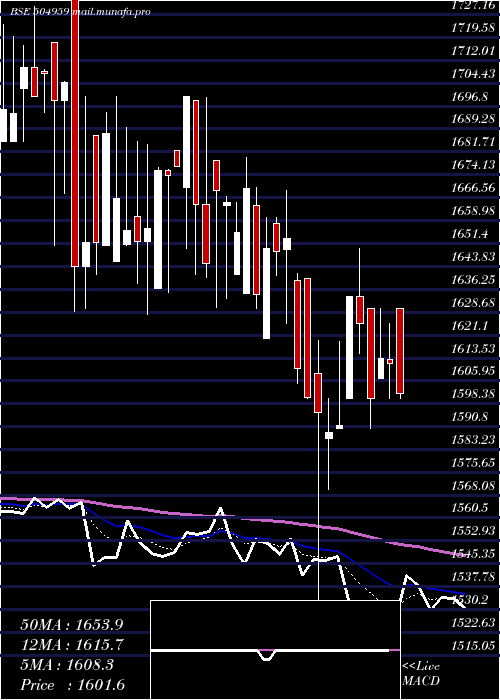The height and width of the screenshot is (700, 500).
Task: Click the 1712.01 price axis label
Action: coord(473,51)
